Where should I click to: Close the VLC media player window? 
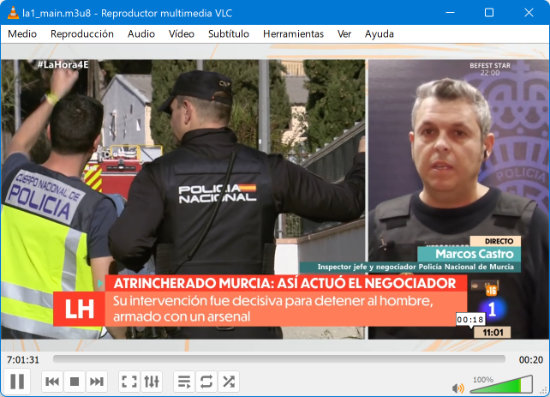[529, 13]
